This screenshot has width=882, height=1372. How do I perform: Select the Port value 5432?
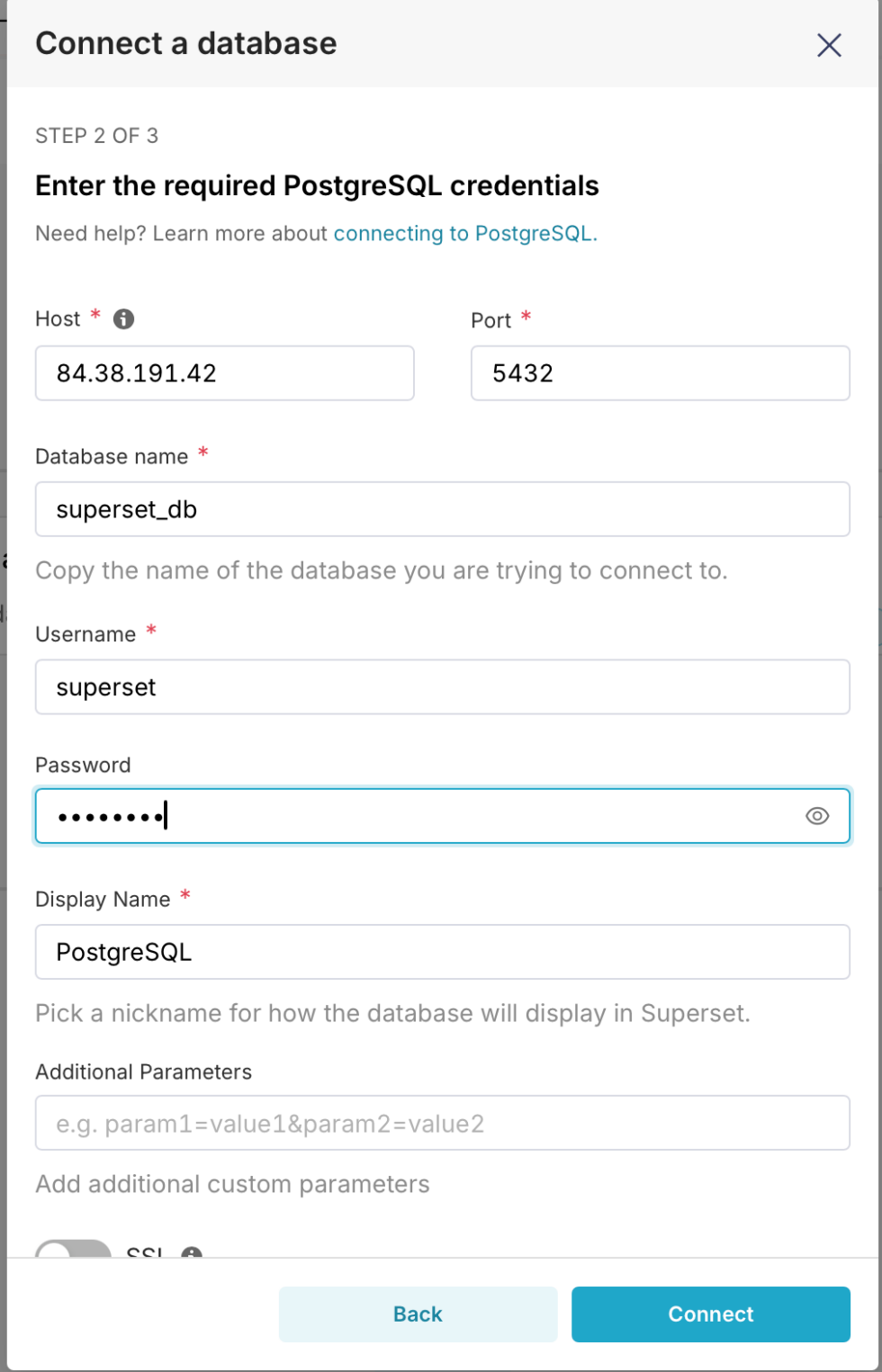(524, 372)
